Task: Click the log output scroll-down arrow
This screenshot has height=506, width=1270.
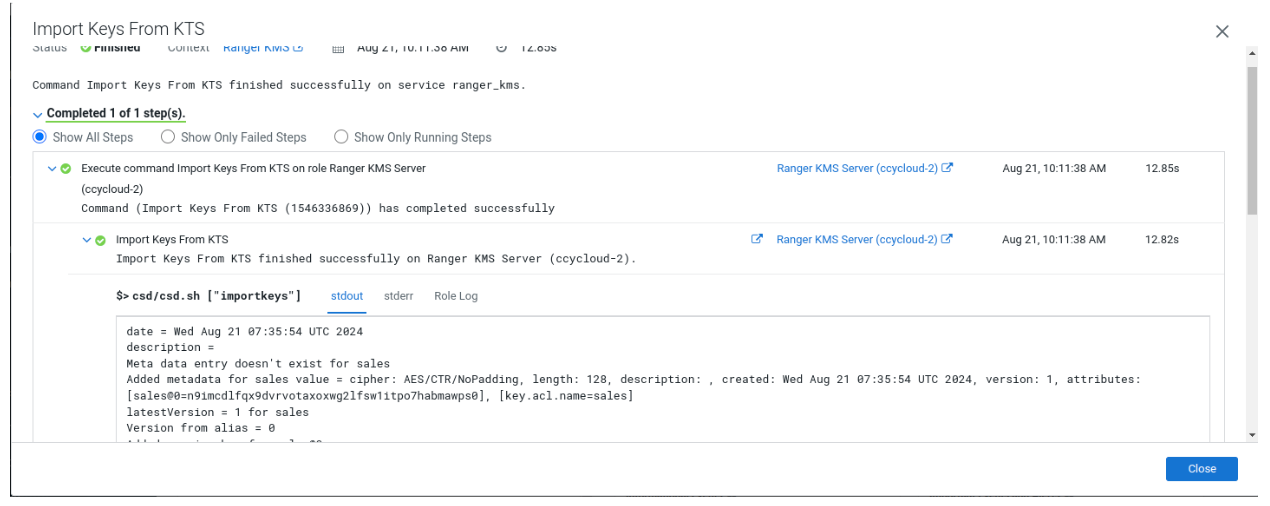Action: [x=1252, y=435]
